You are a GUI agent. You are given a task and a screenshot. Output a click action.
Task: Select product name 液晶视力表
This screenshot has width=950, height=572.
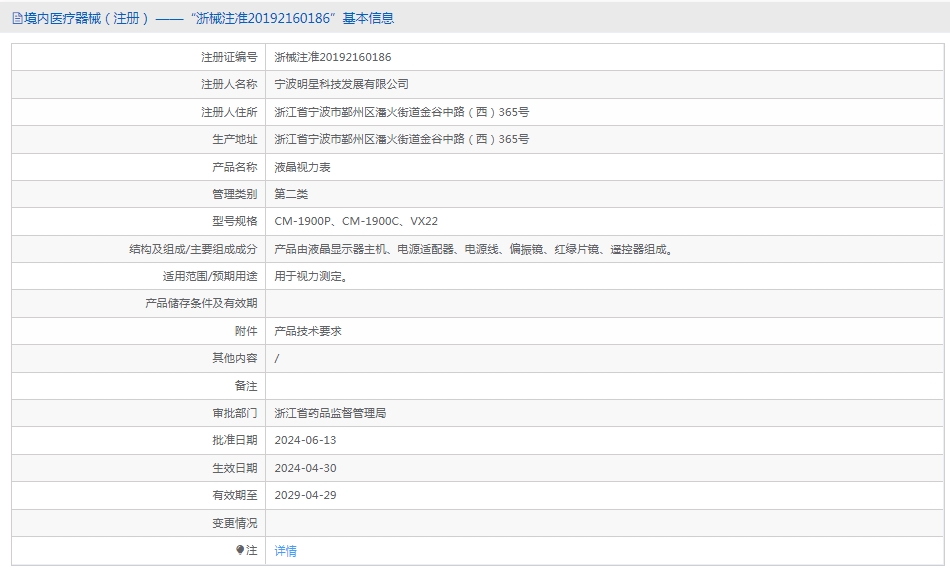pyautogui.click(x=302, y=167)
